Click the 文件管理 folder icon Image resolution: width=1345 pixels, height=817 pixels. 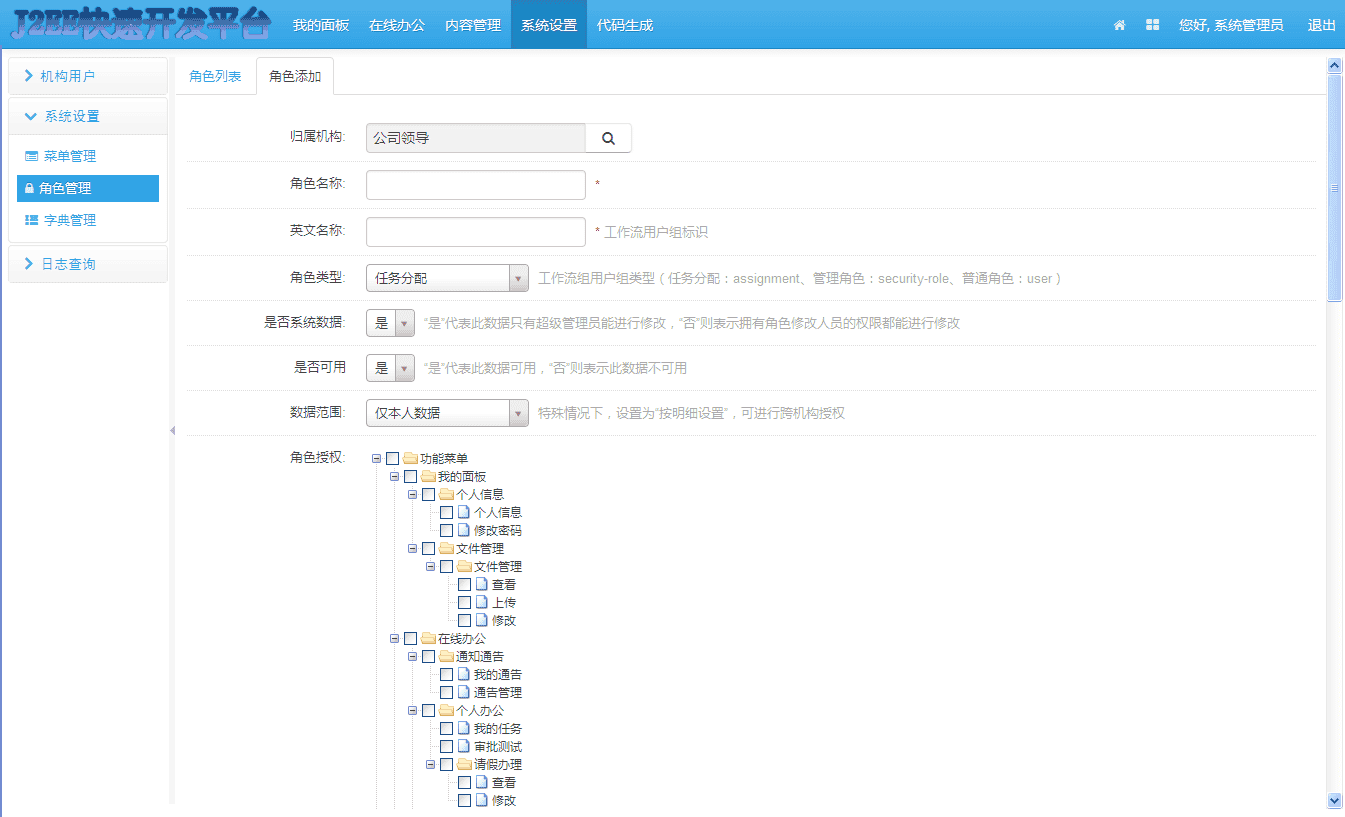(447, 548)
